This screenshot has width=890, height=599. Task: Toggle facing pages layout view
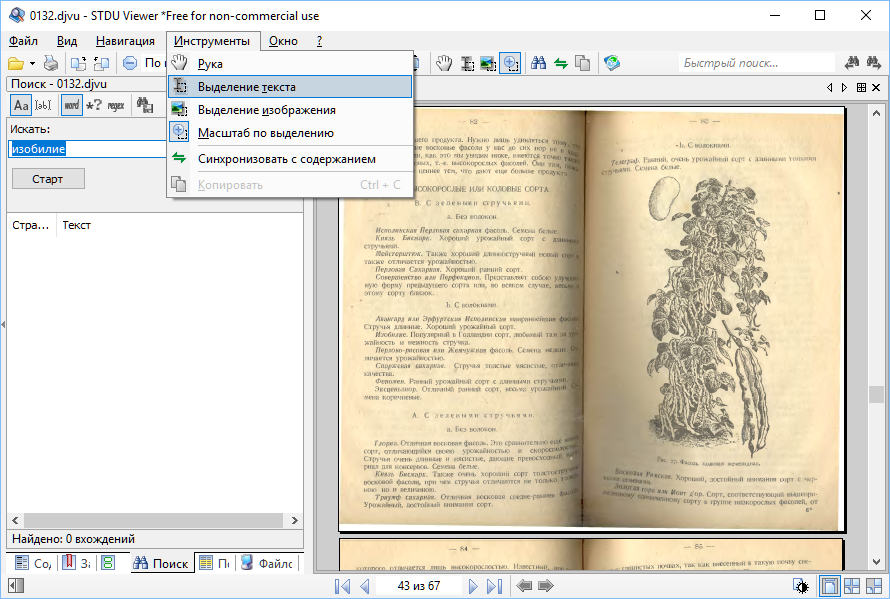(x=852, y=586)
